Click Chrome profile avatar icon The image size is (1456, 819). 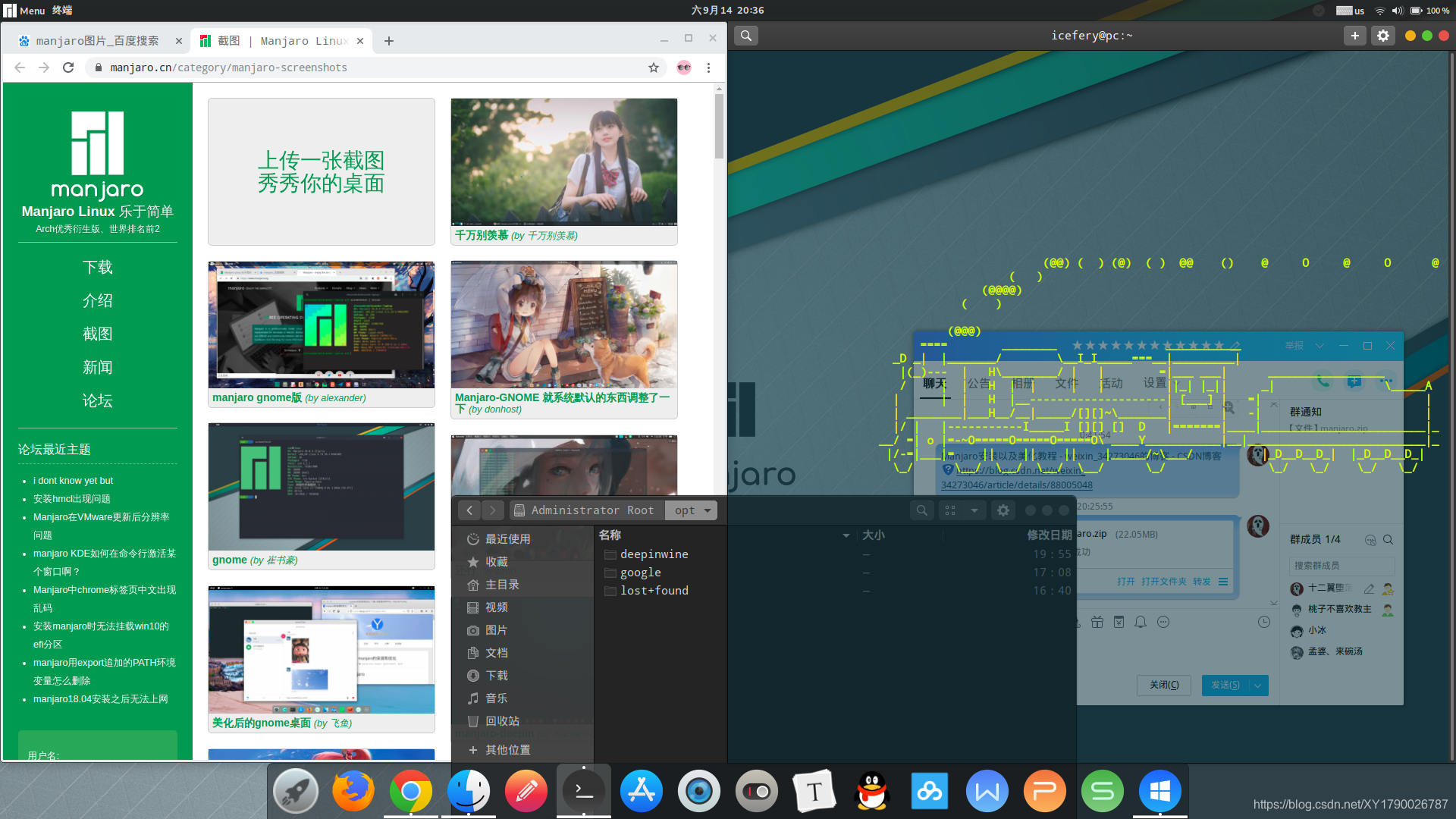coord(684,67)
